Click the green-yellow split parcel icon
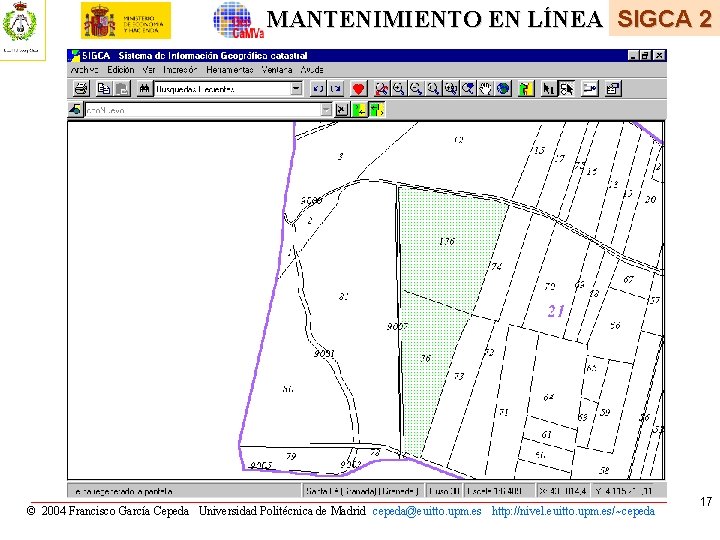The image size is (720, 540). pyautogui.click(x=377, y=110)
